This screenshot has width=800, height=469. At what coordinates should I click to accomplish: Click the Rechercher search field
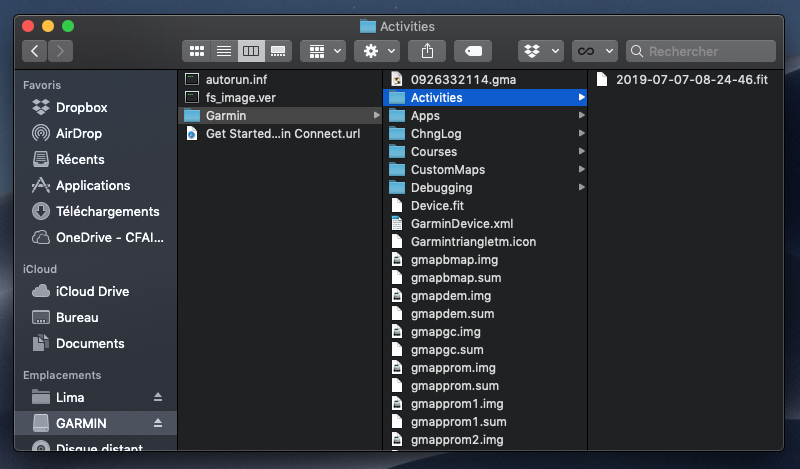pyautogui.click(x=701, y=51)
